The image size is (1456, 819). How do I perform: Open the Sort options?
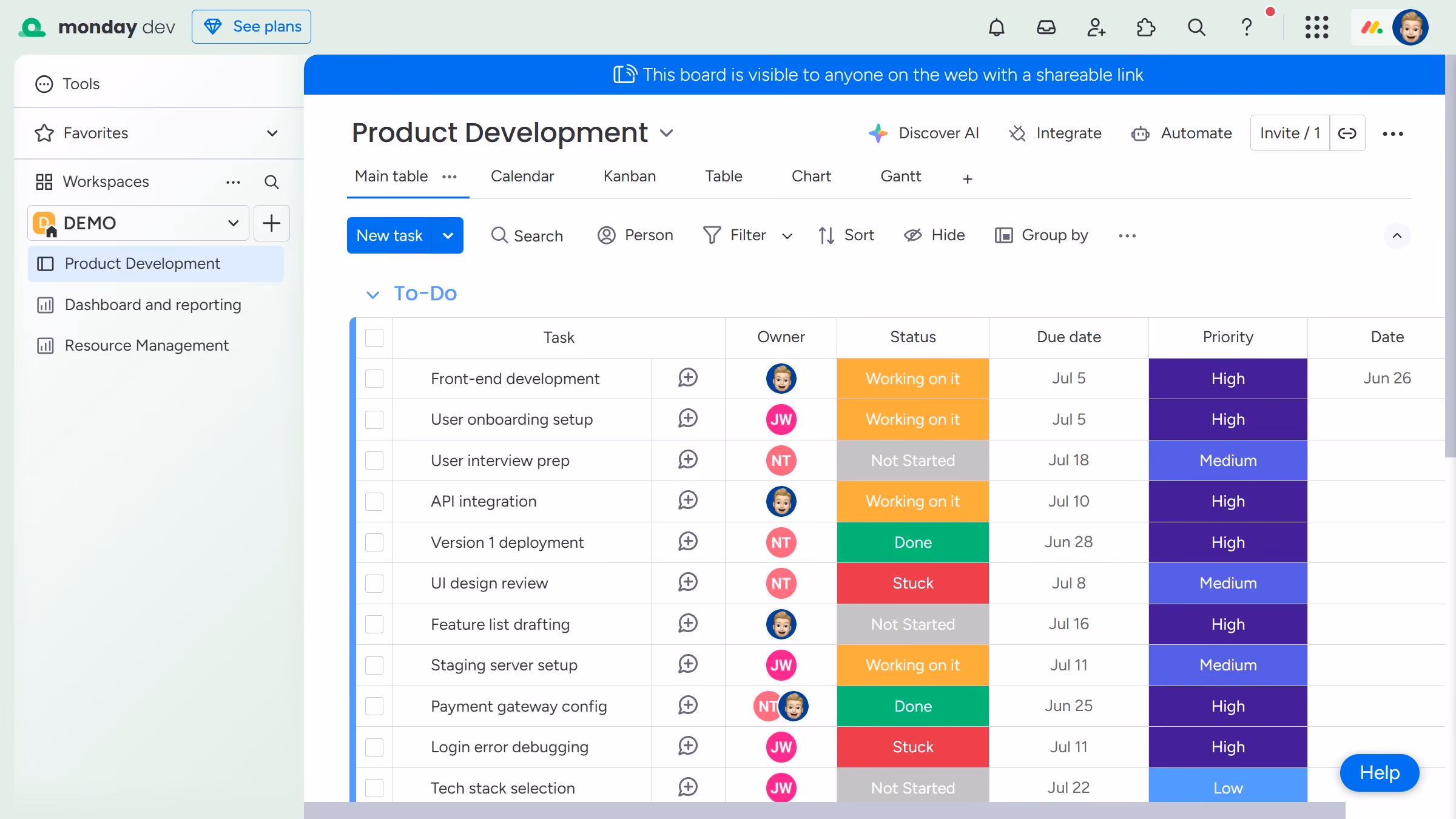(x=846, y=235)
